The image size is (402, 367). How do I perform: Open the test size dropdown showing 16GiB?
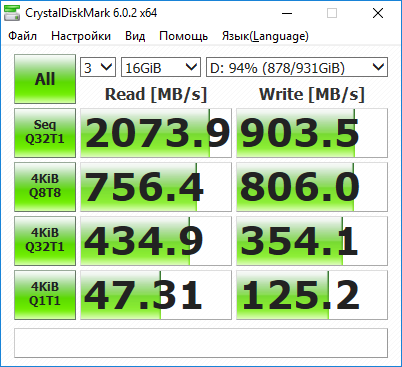pyautogui.click(x=161, y=67)
